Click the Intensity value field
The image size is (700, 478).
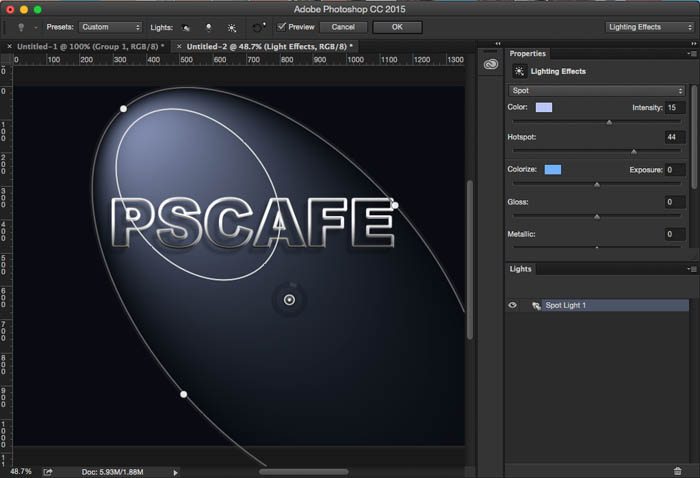point(675,108)
